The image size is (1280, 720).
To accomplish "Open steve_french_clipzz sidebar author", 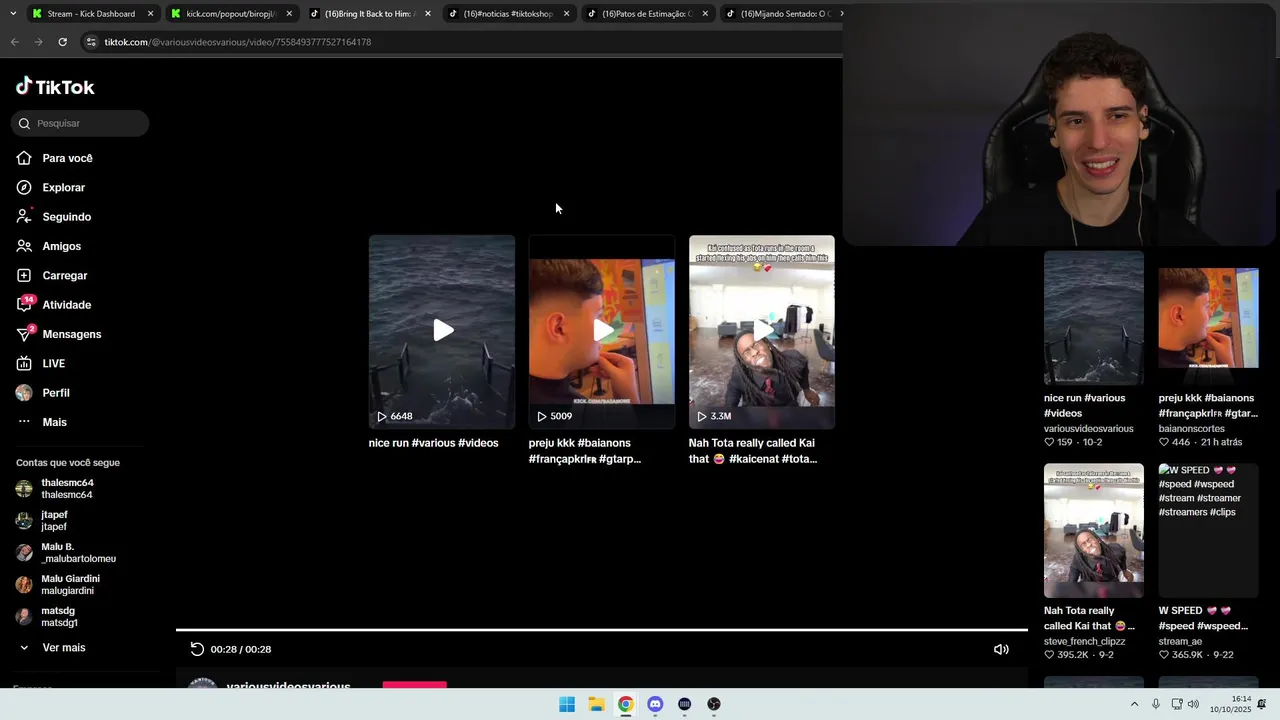I will coord(1084,641).
